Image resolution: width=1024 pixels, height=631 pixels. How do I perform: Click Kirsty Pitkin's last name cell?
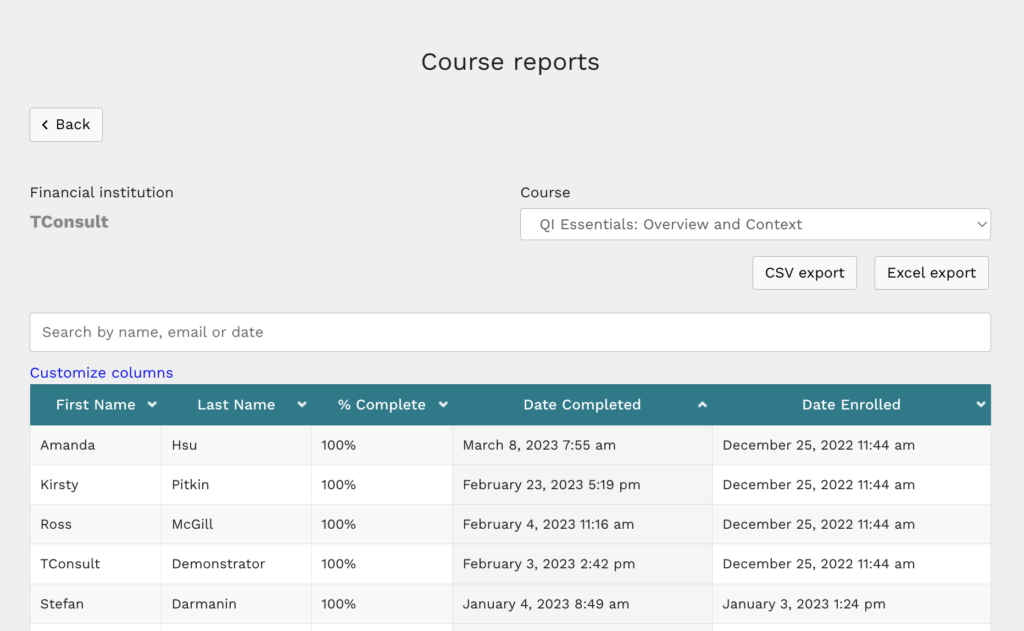[192, 484]
